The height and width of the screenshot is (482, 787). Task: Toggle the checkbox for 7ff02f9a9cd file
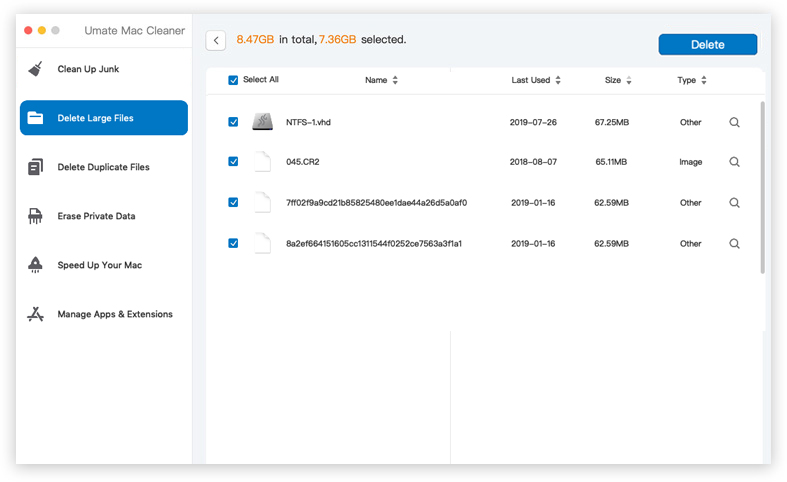point(233,202)
